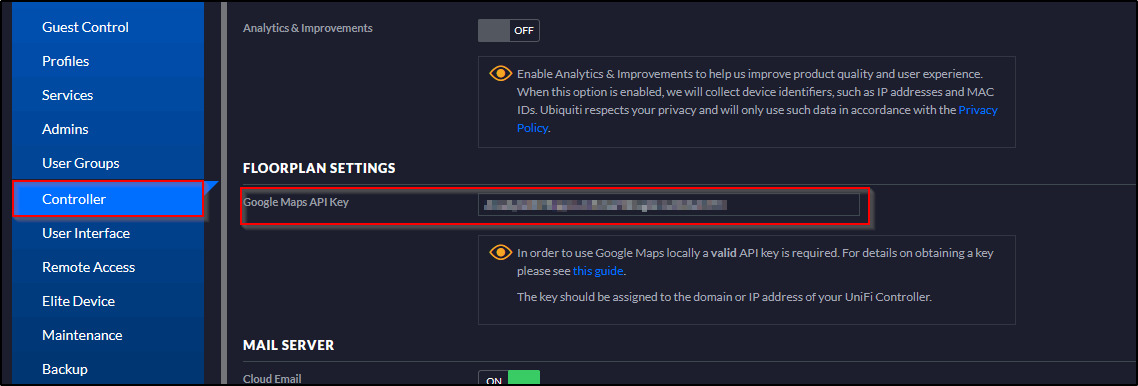Open the Profiles section
Viewport: 1138px width, 386px height.
tap(65, 61)
